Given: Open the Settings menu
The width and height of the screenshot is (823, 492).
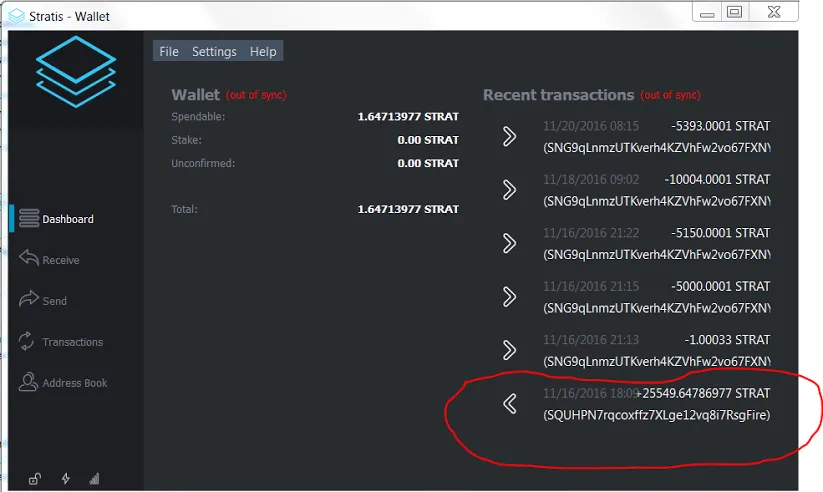Looking at the screenshot, I should point(214,51).
